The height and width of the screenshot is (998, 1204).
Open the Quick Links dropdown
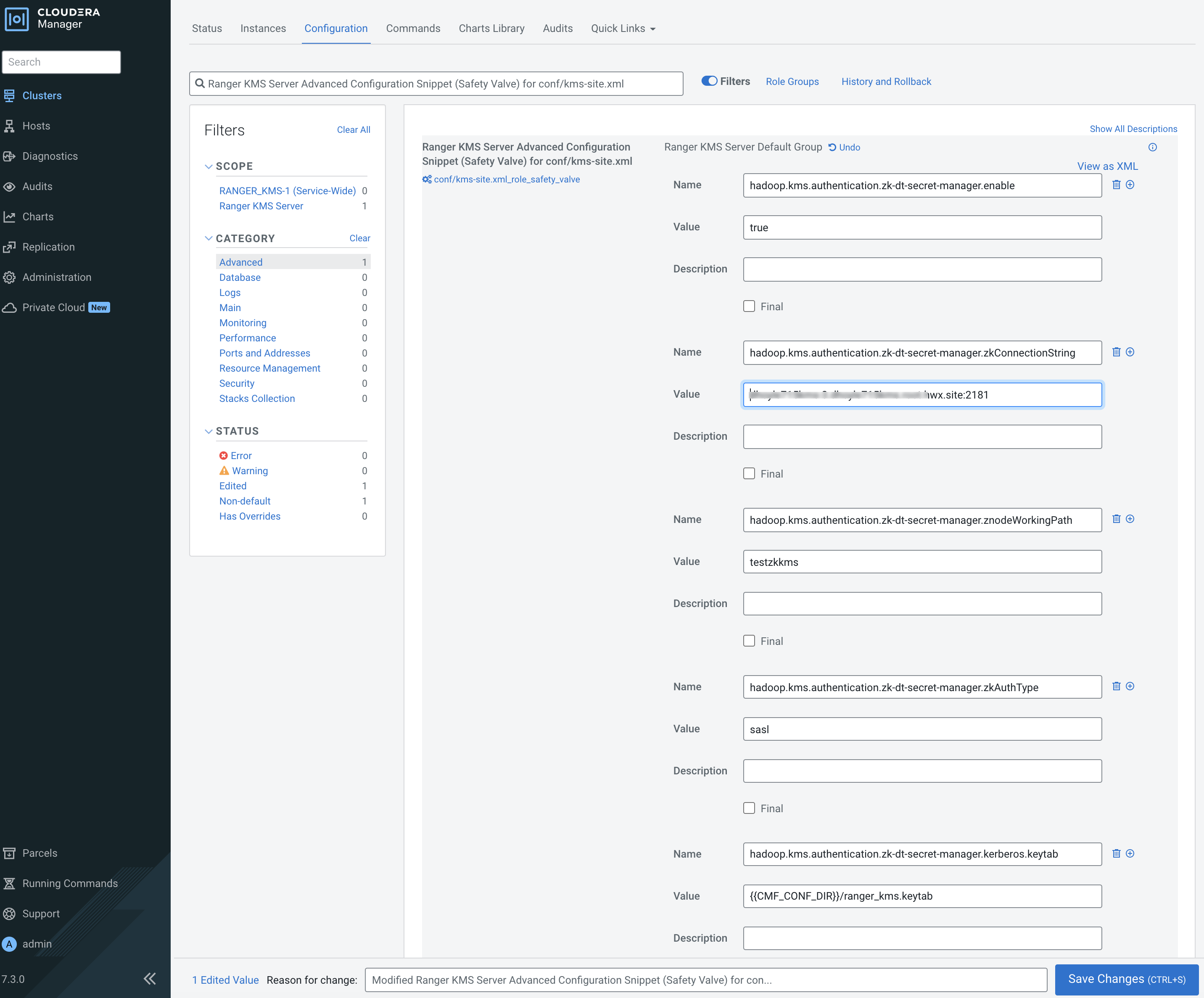623,28
